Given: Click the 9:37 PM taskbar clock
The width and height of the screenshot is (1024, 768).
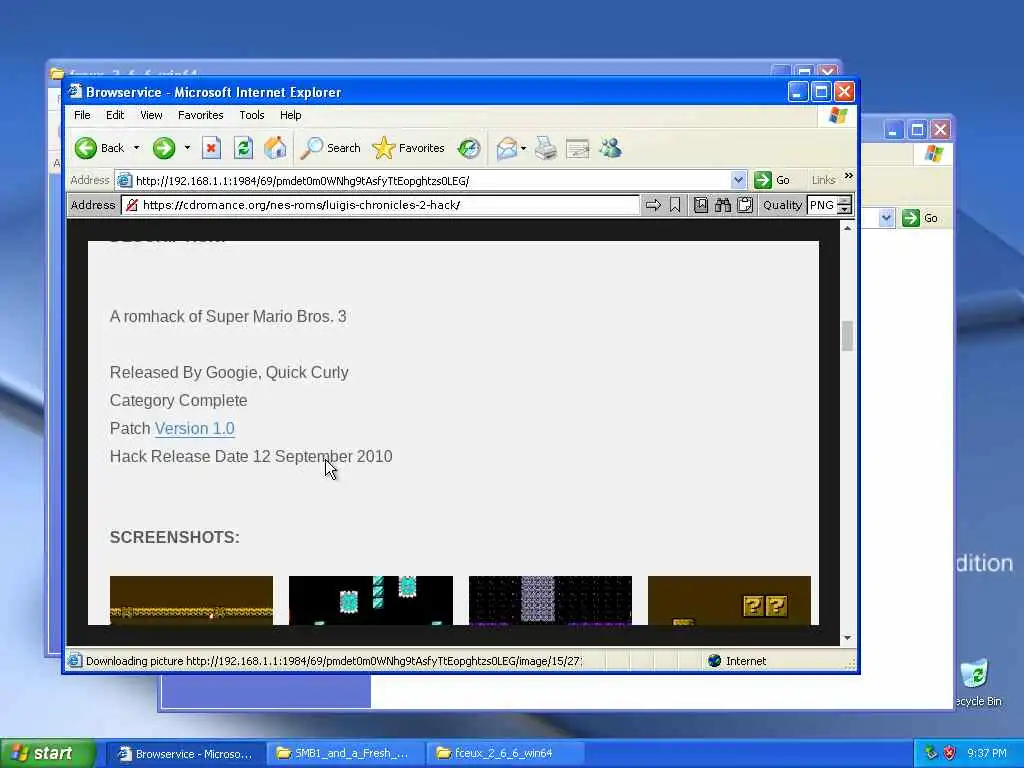Looking at the screenshot, I should [x=987, y=754].
